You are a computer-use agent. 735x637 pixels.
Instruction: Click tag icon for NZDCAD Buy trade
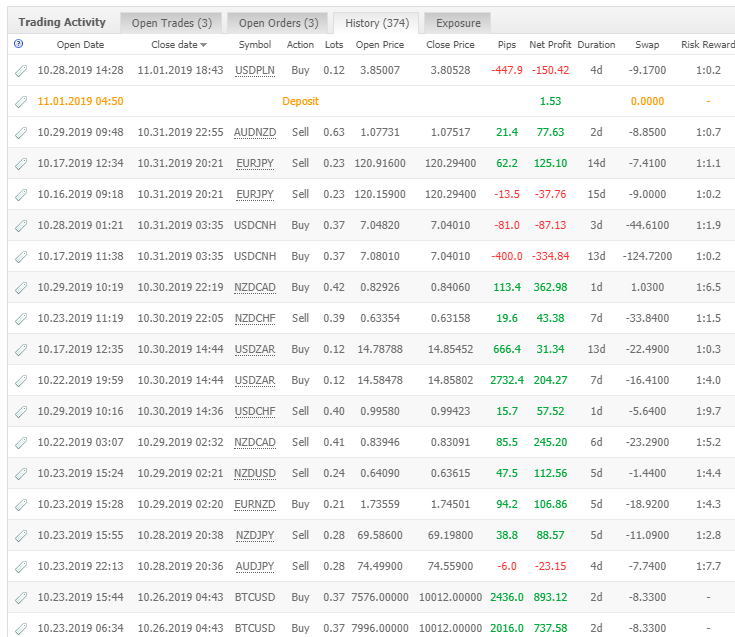(21, 288)
